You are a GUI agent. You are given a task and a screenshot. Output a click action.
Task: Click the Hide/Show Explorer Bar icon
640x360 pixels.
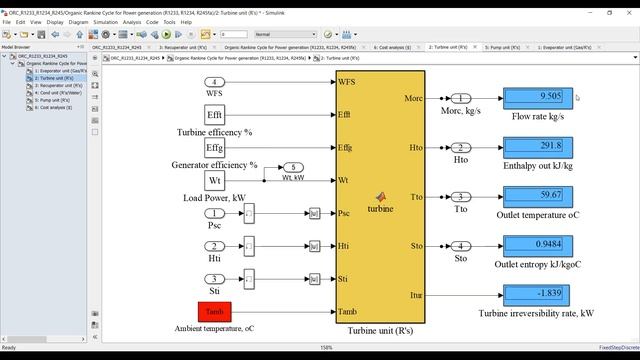(x=95, y=58)
